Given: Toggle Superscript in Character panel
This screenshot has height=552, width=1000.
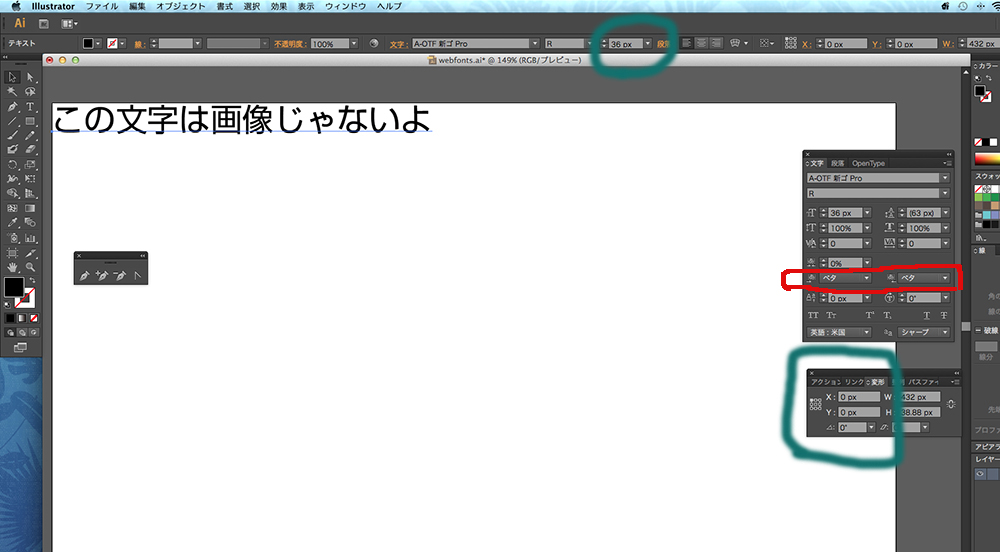Looking at the screenshot, I should [869, 315].
